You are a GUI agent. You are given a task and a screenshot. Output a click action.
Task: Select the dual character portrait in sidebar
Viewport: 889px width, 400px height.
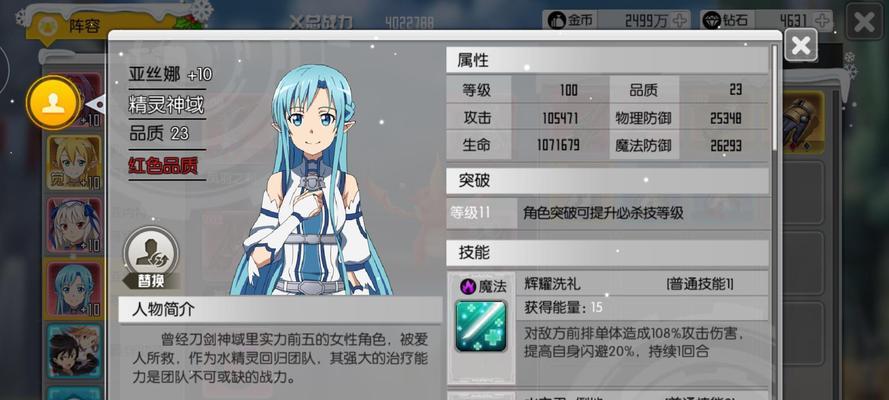(75, 350)
